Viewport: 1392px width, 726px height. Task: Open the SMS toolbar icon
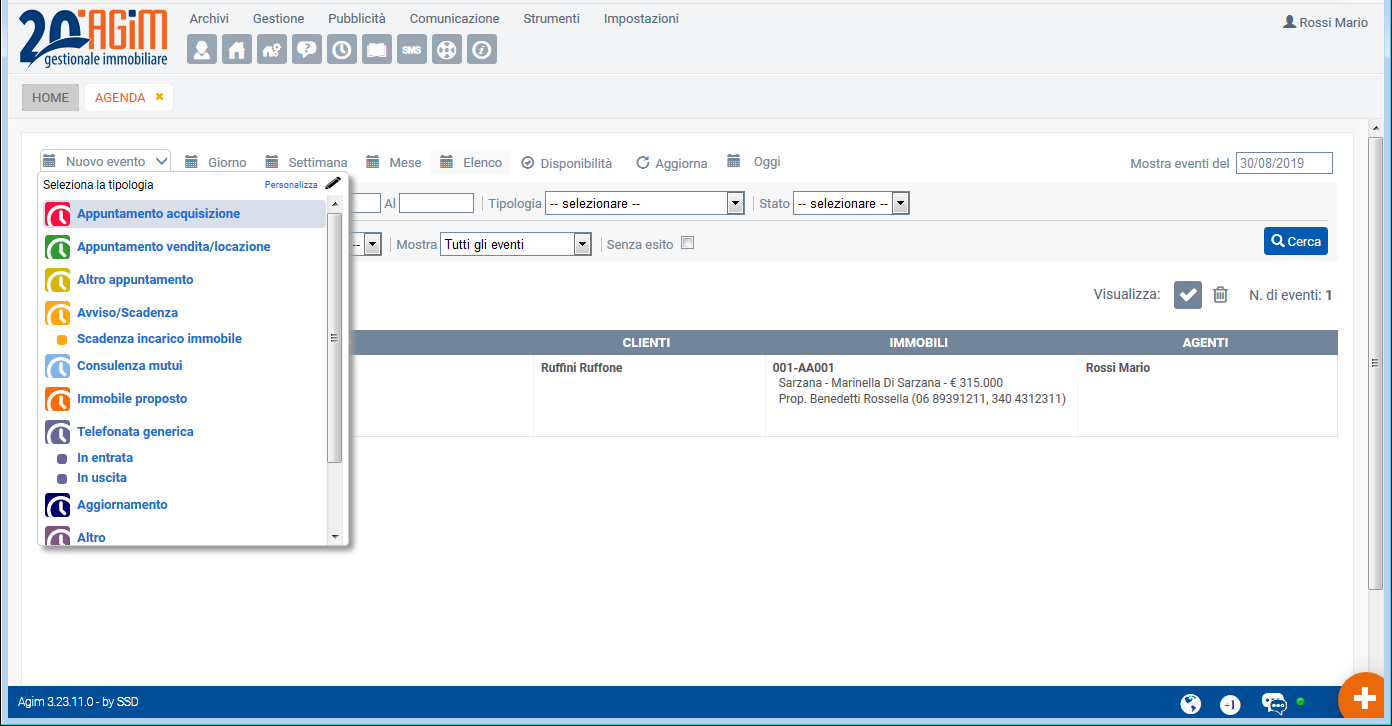pyautogui.click(x=412, y=49)
